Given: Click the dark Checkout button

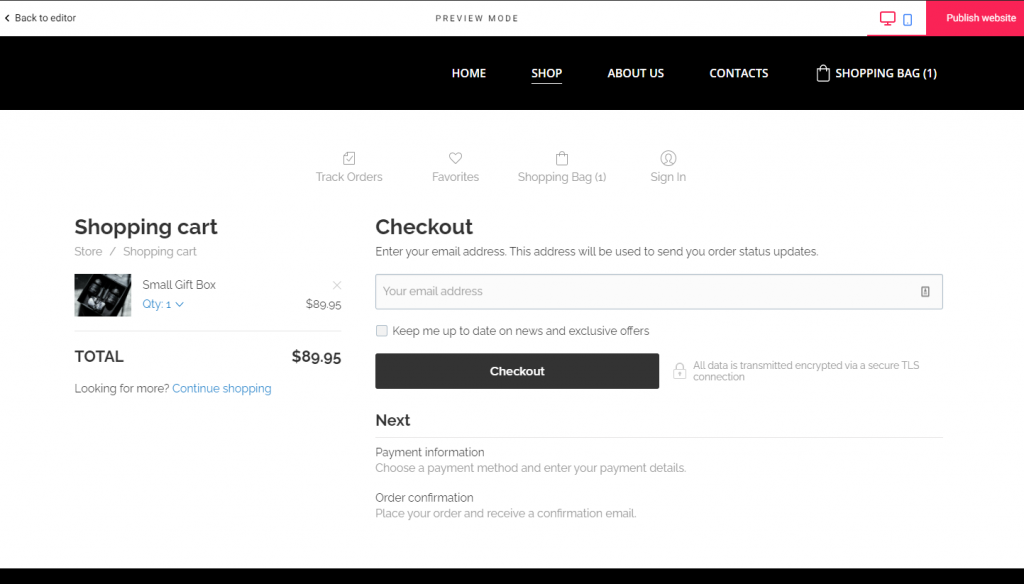Looking at the screenshot, I should (517, 371).
